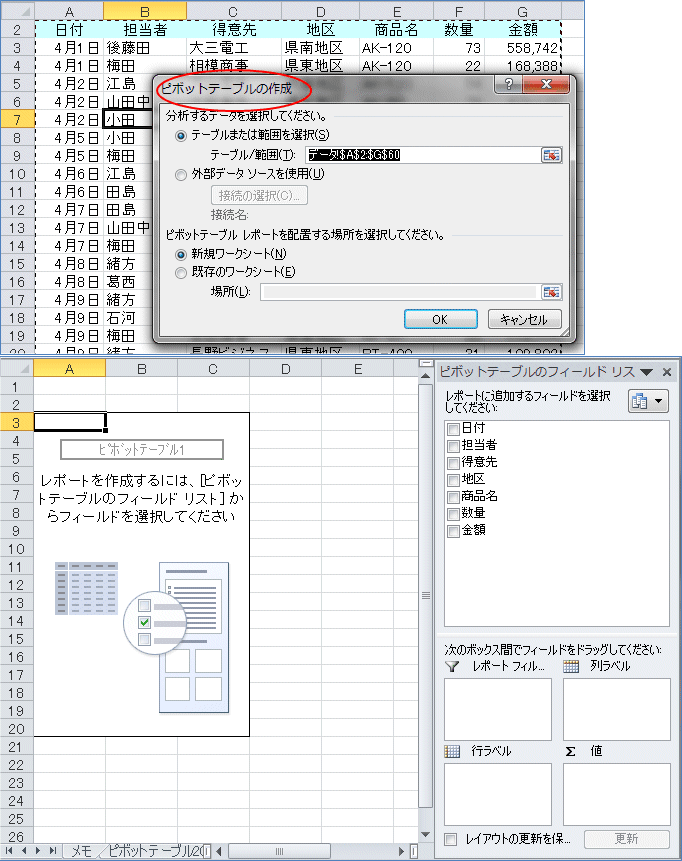Close the PivotTable field list pane
Image resolution: width=682 pixels, height=861 pixels.
click(x=667, y=372)
